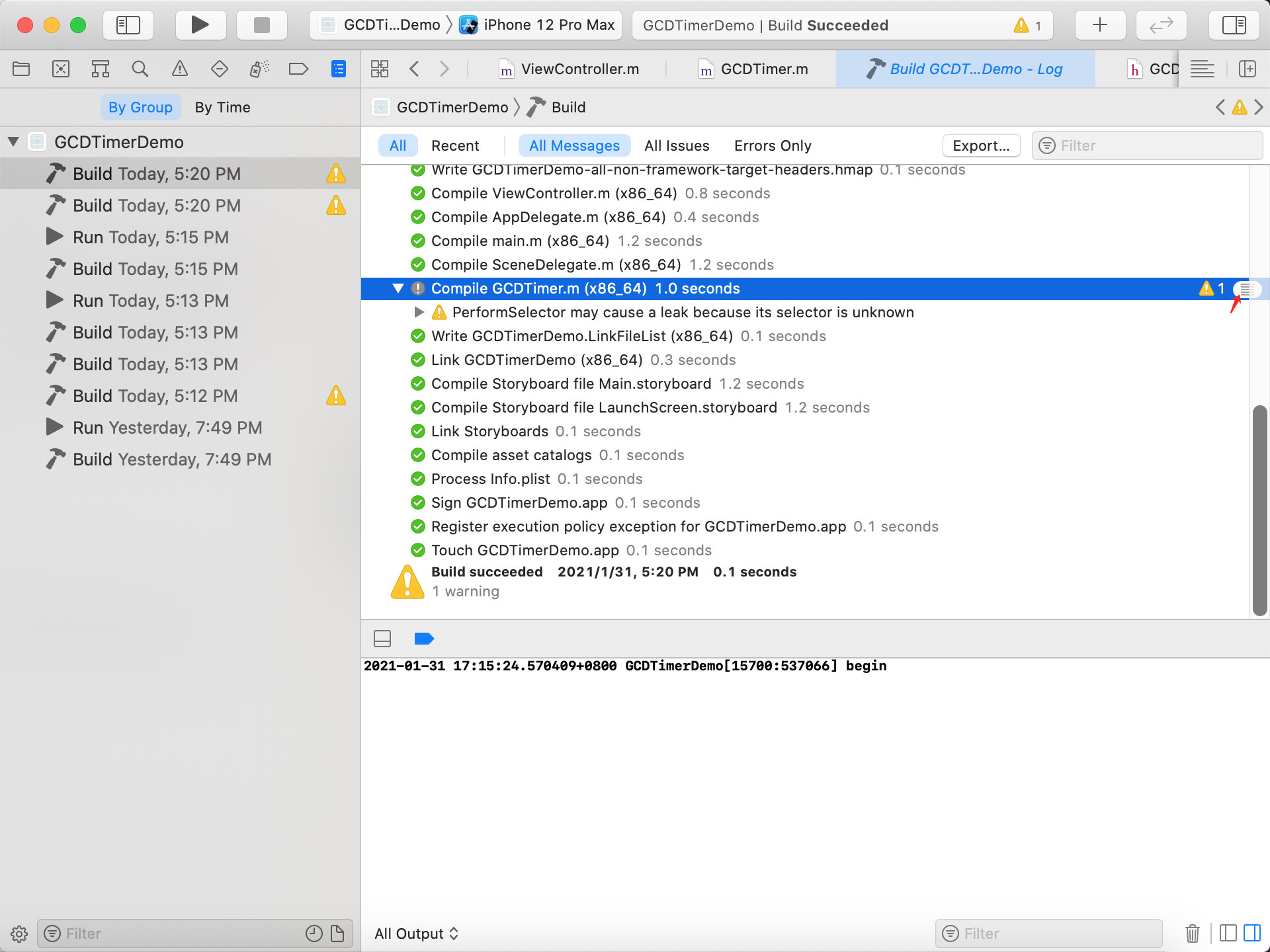Trash icon to clear the console
Screen dimensions: 1270x952
click(1192, 933)
